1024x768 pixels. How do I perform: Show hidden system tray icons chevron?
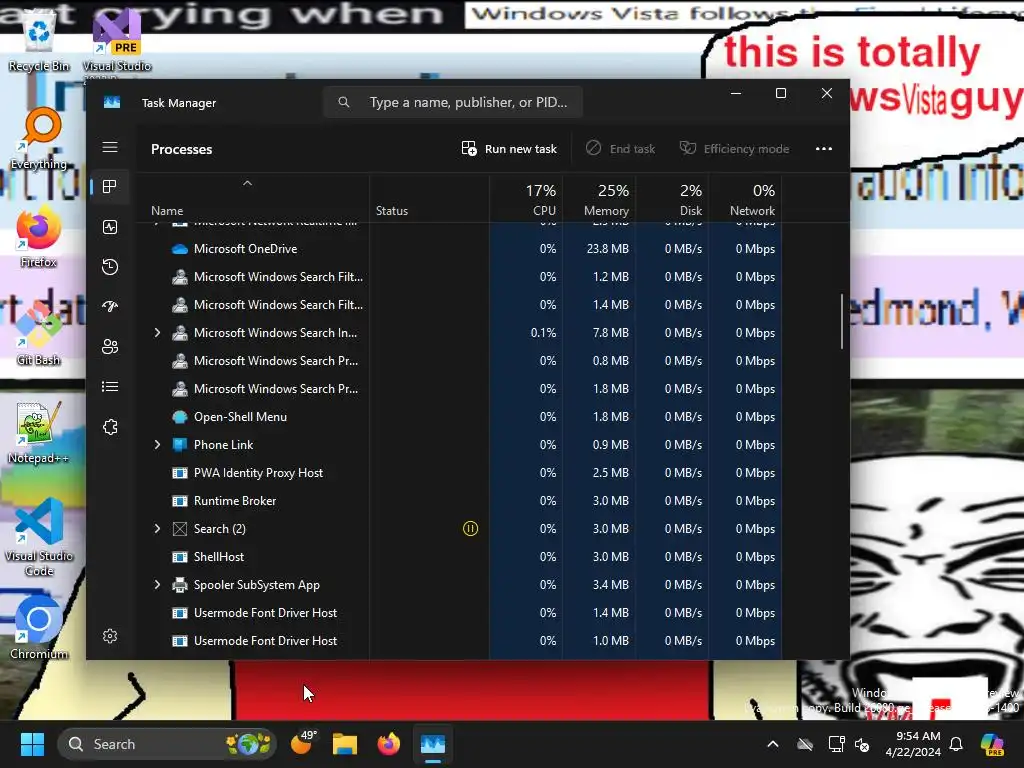click(773, 744)
